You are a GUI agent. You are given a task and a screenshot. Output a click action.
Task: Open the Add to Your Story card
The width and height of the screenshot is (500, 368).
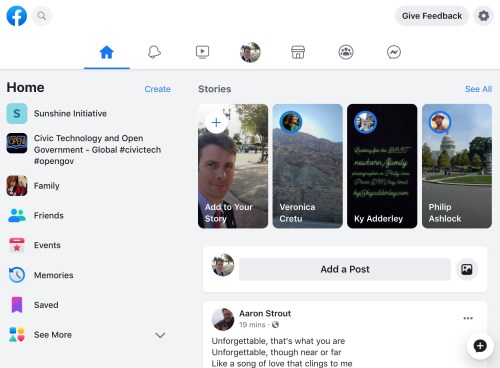(233, 166)
